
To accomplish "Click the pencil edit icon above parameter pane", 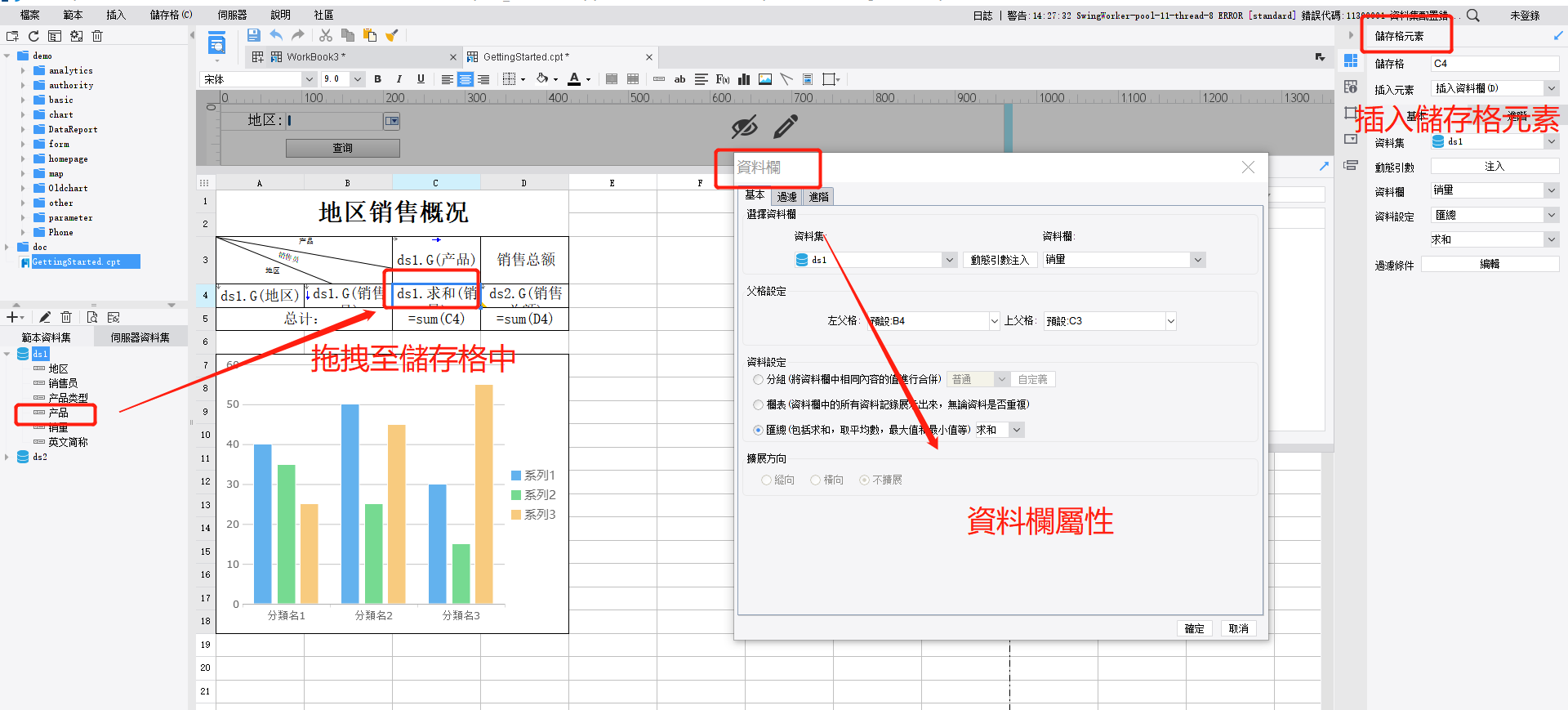I will (x=785, y=126).
